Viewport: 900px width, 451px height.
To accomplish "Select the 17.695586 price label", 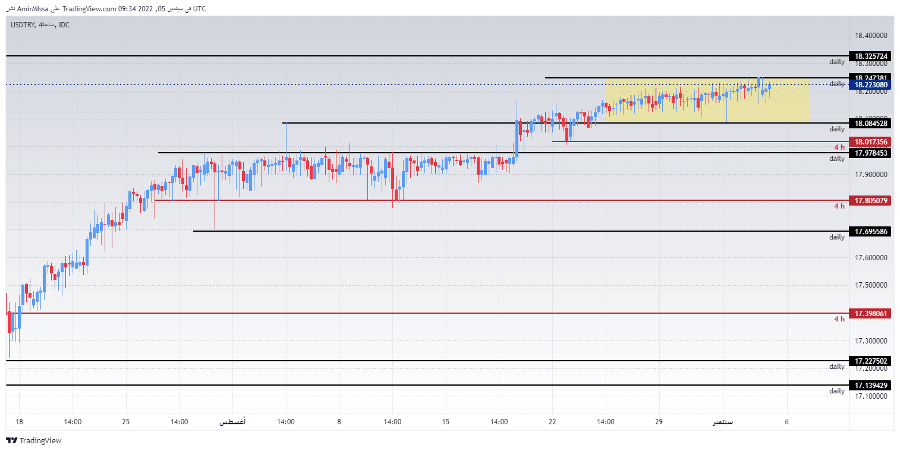I will coord(871,232).
